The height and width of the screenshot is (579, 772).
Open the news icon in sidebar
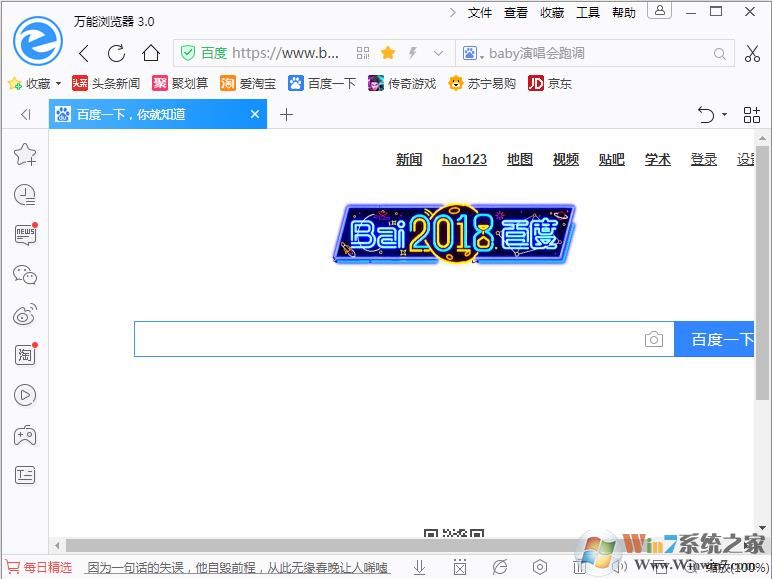pos(25,235)
